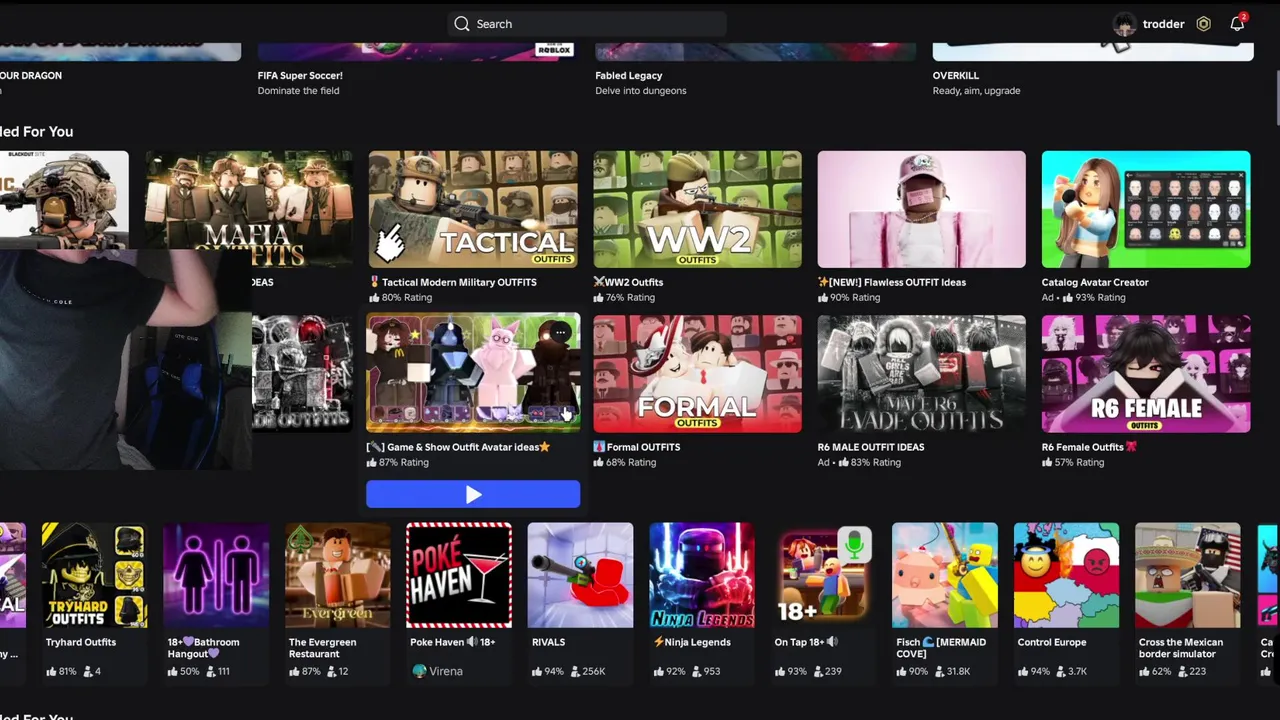
Task: Click player count icon under RIVALS
Action: click(574, 671)
